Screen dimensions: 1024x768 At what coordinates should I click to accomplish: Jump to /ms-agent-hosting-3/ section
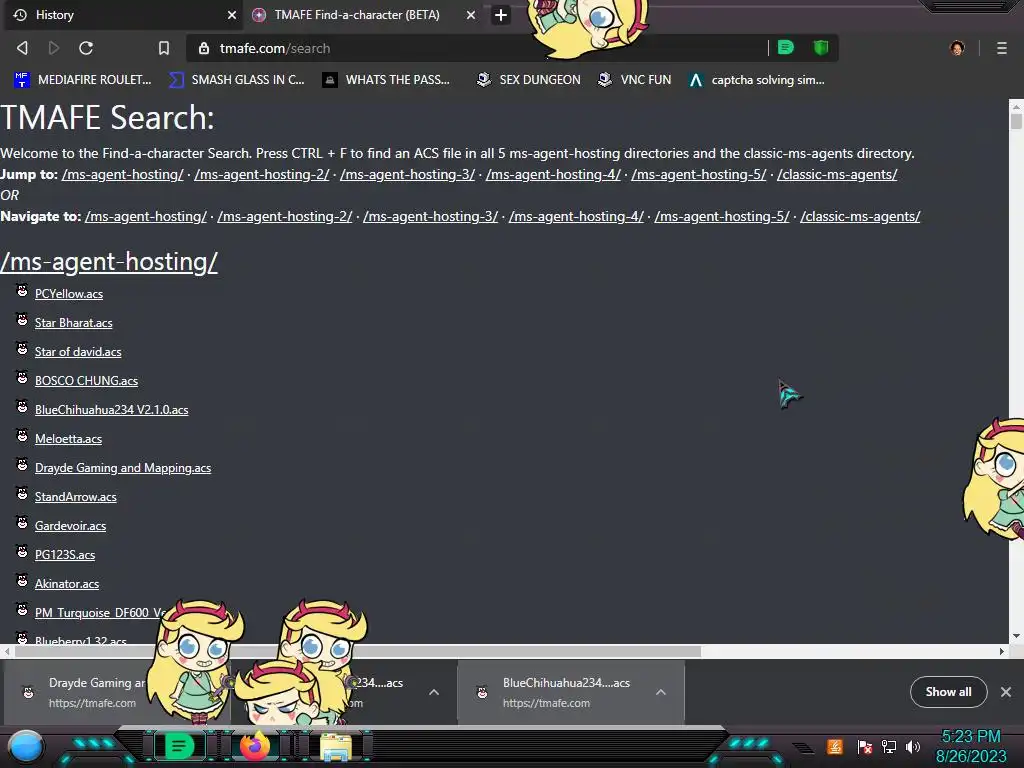coord(408,174)
